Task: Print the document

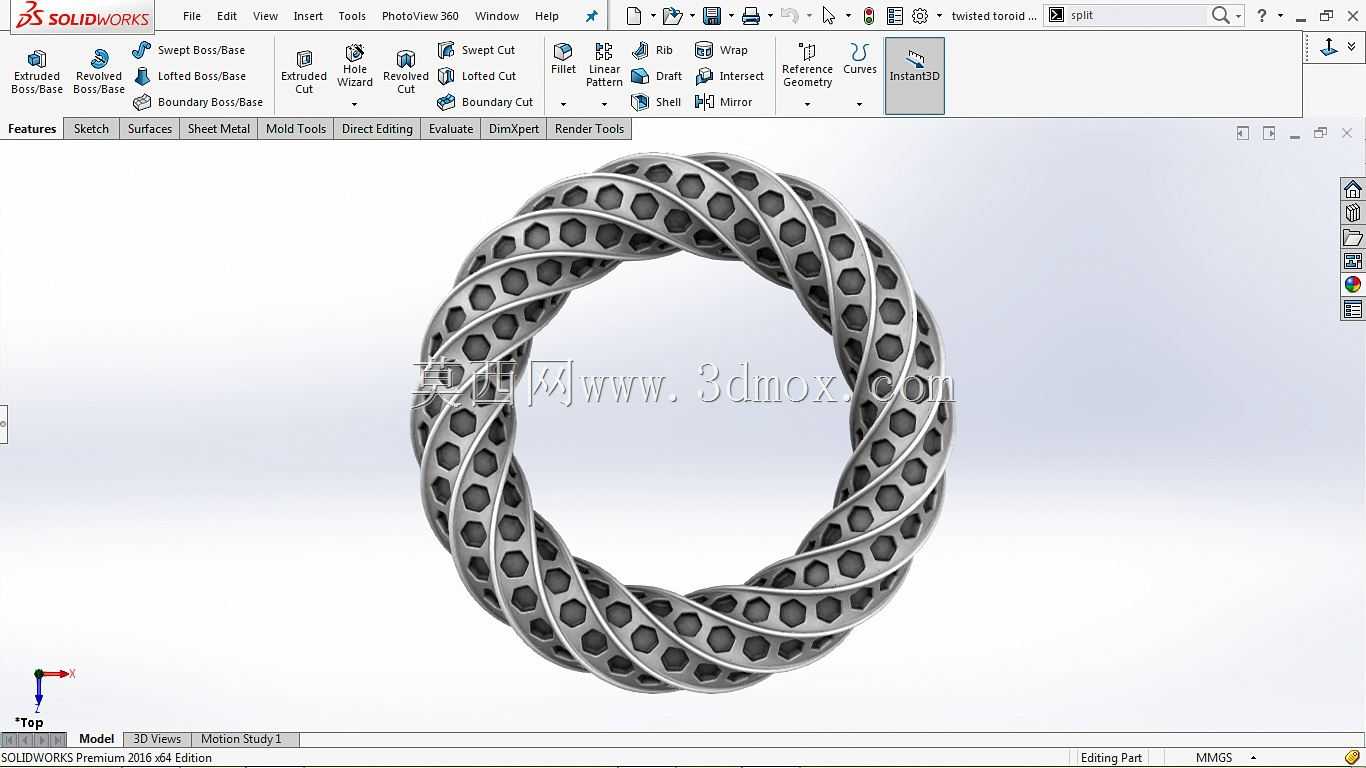Action: click(751, 15)
